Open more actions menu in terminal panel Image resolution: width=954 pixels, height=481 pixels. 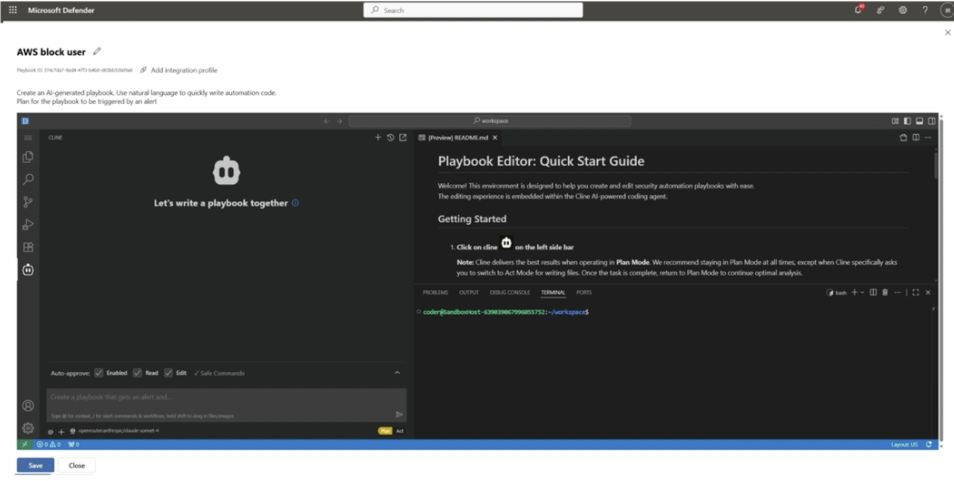[897, 292]
